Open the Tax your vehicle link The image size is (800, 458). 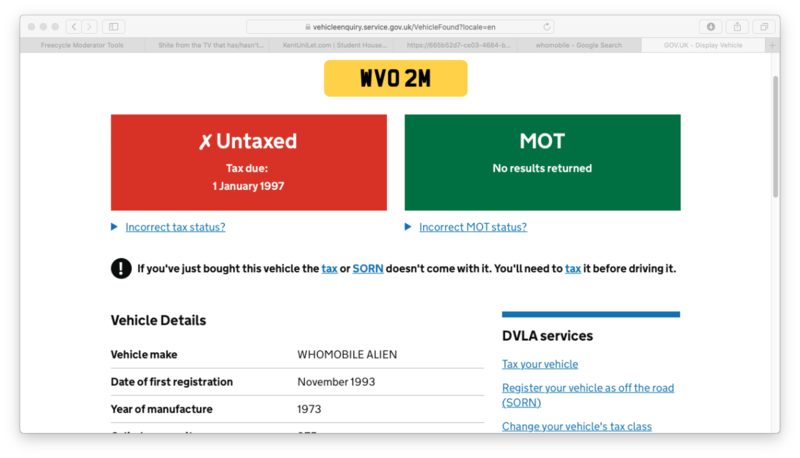pos(540,364)
